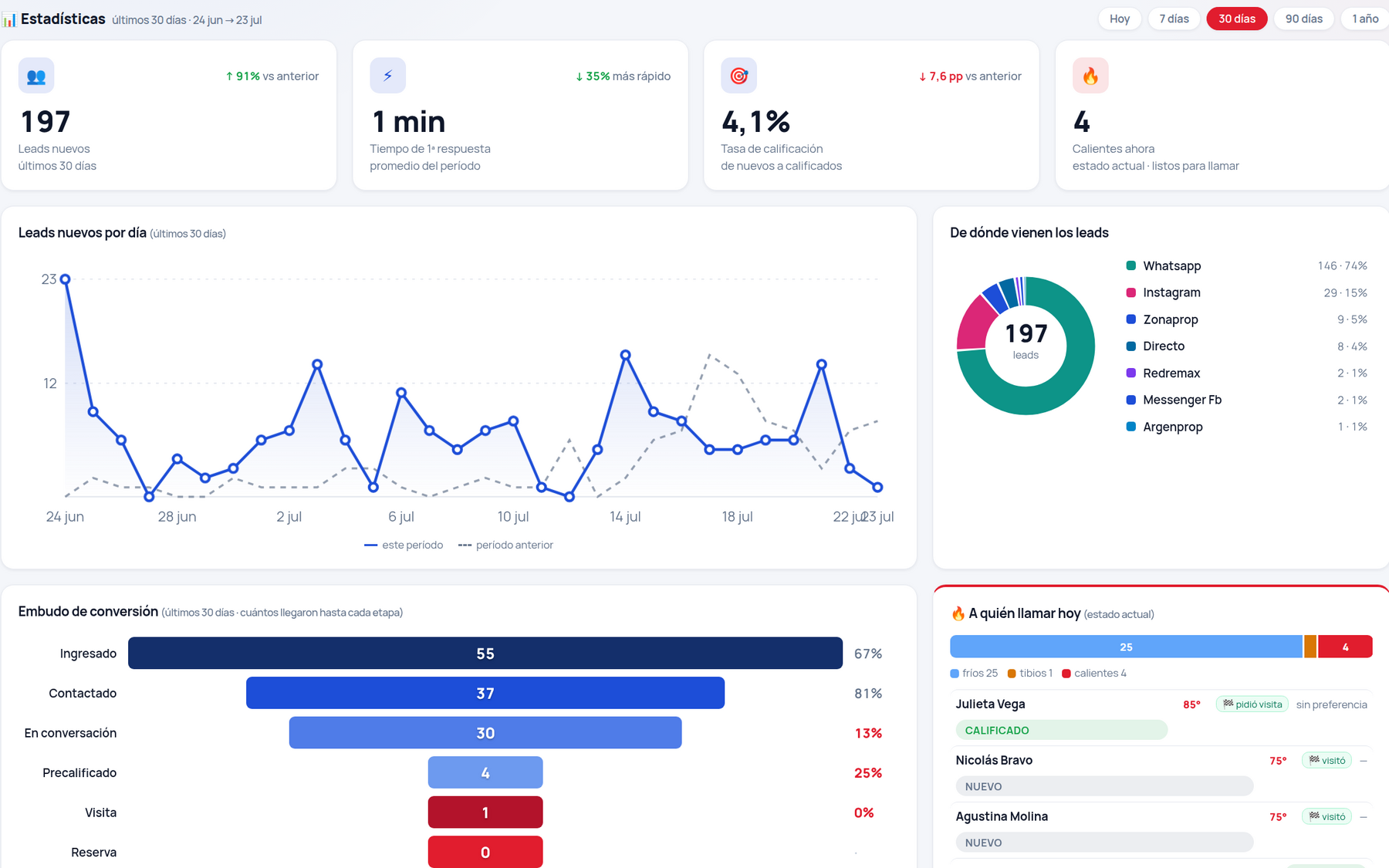Click the NUEVO pill under Agustina Molina
Screen dimensions: 1389x868
click(x=1104, y=843)
